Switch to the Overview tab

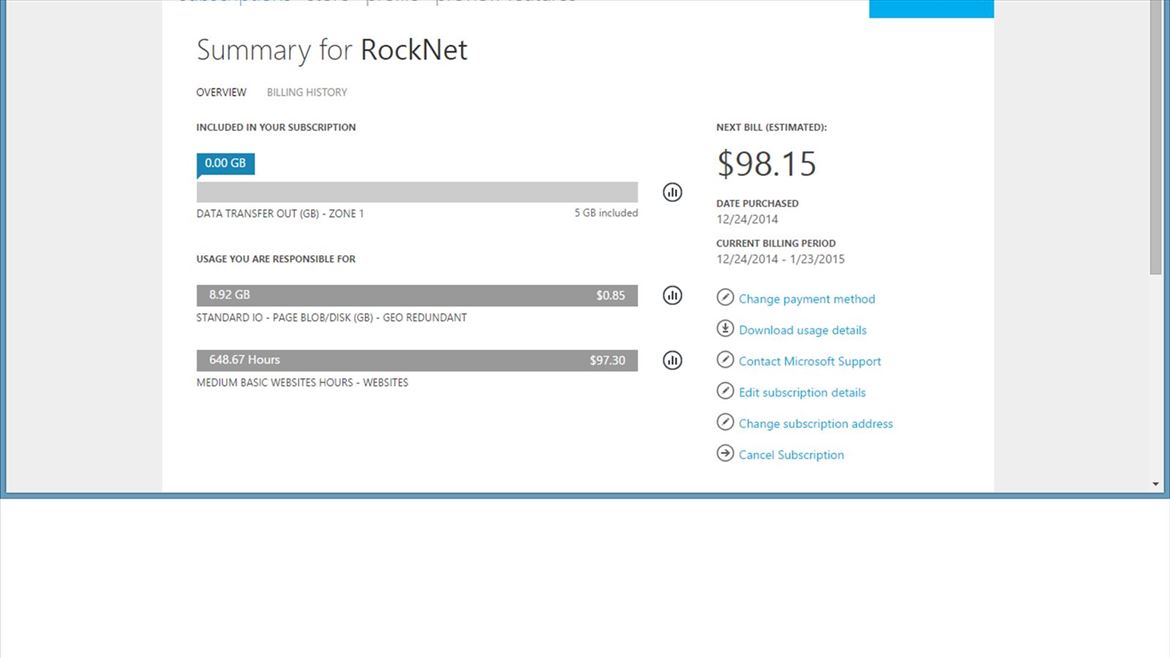tap(221, 93)
